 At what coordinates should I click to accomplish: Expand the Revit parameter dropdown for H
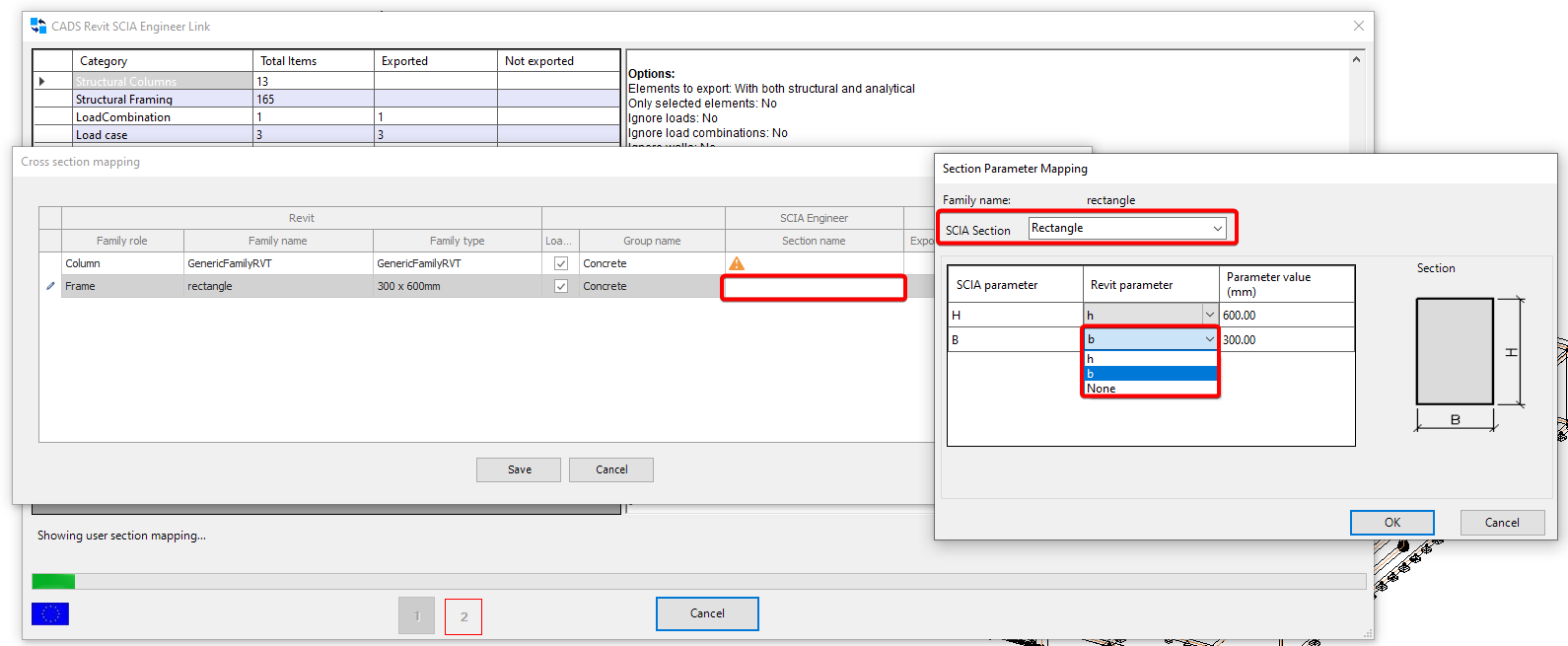click(x=1209, y=315)
